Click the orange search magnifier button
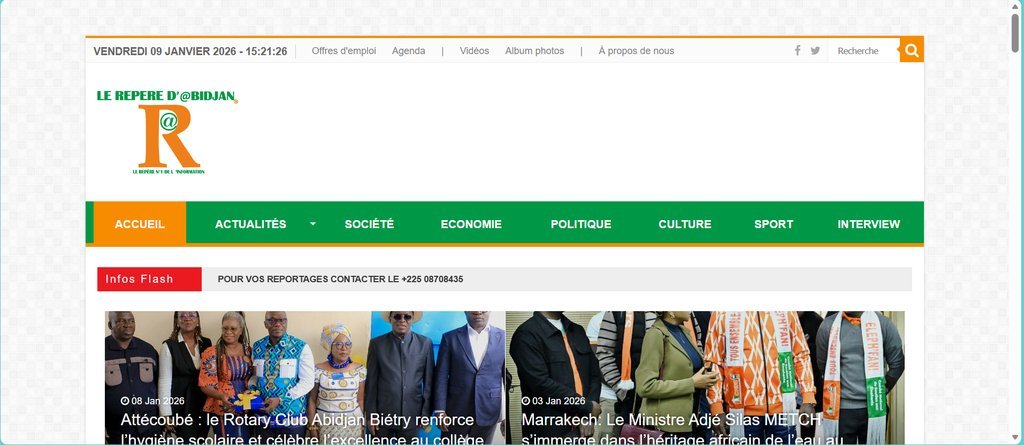Image resolution: width=1024 pixels, height=445 pixels. tap(912, 50)
